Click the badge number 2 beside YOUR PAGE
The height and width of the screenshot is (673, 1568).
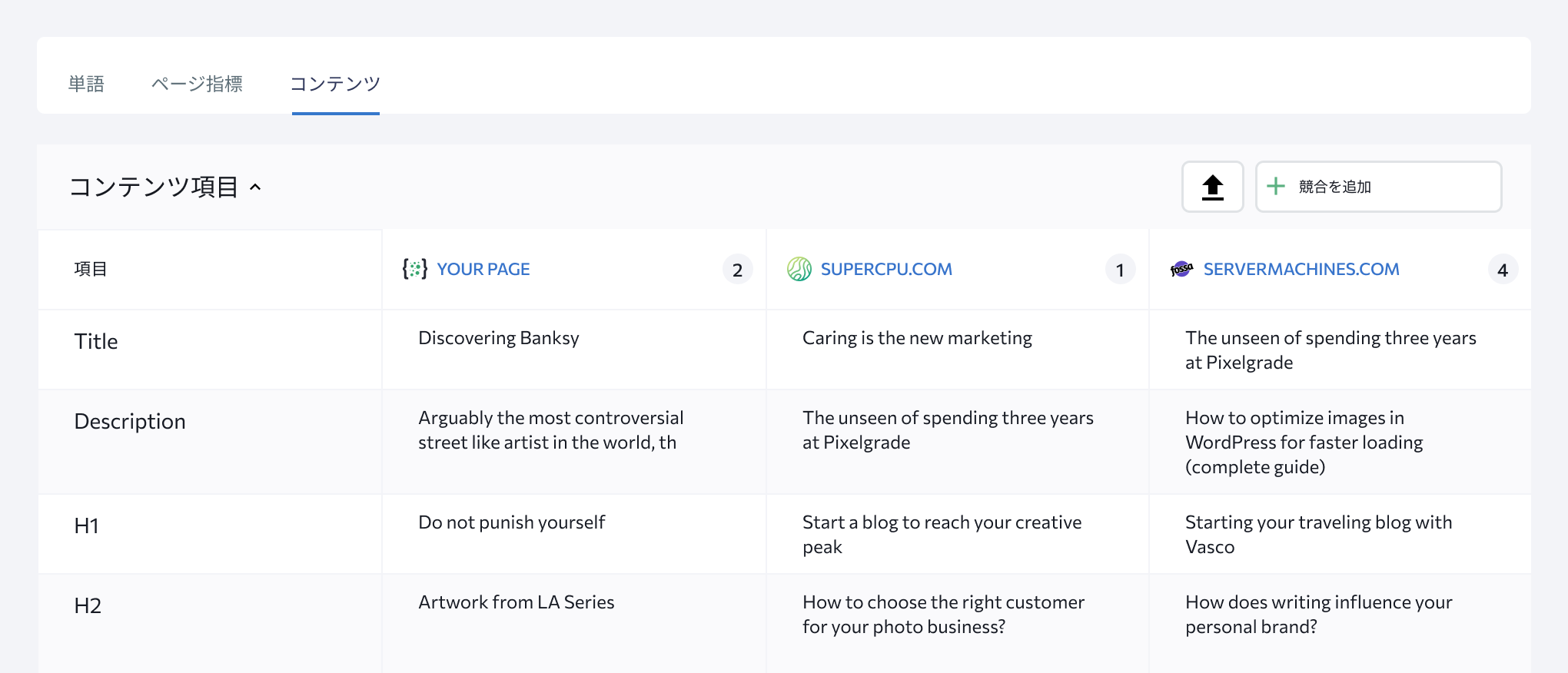pyautogui.click(x=737, y=270)
